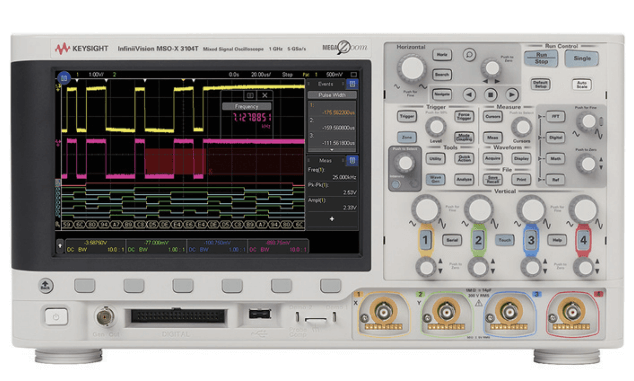This screenshot has width=634, height=381.
Task: Hit the navigate backward arrow key
Action: 469,95
